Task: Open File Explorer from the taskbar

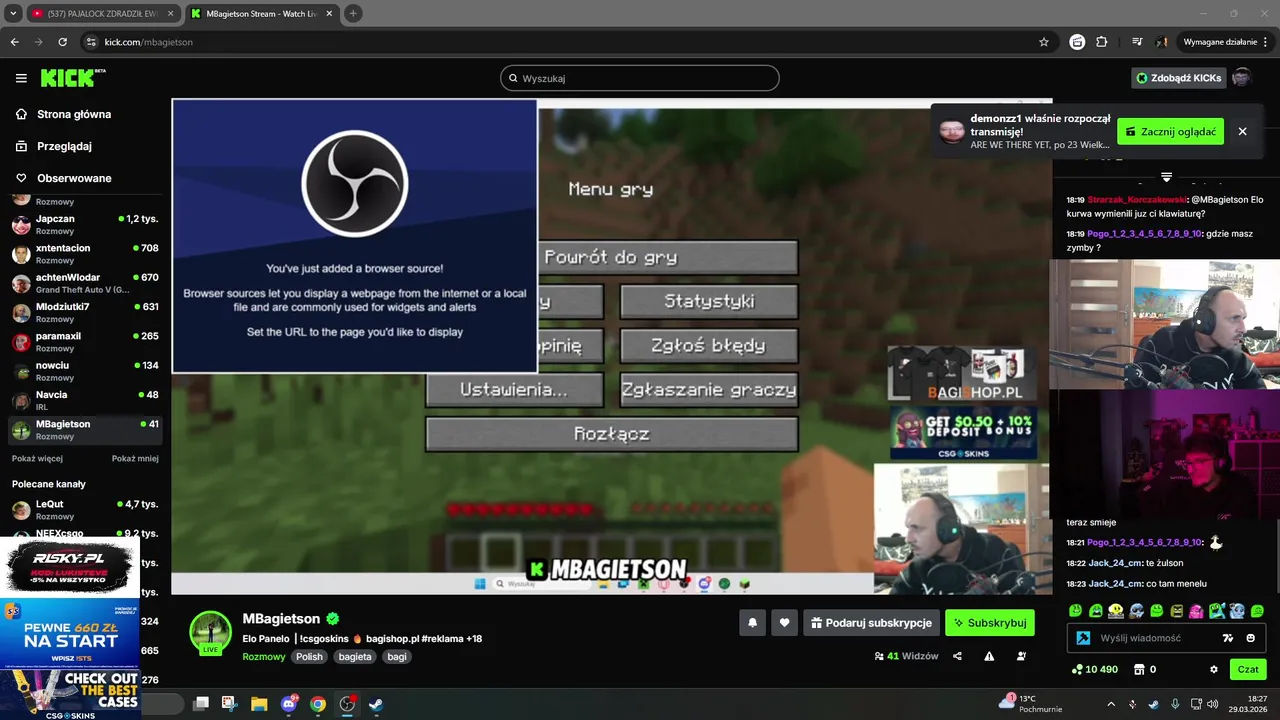Action: [x=259, y=704]
